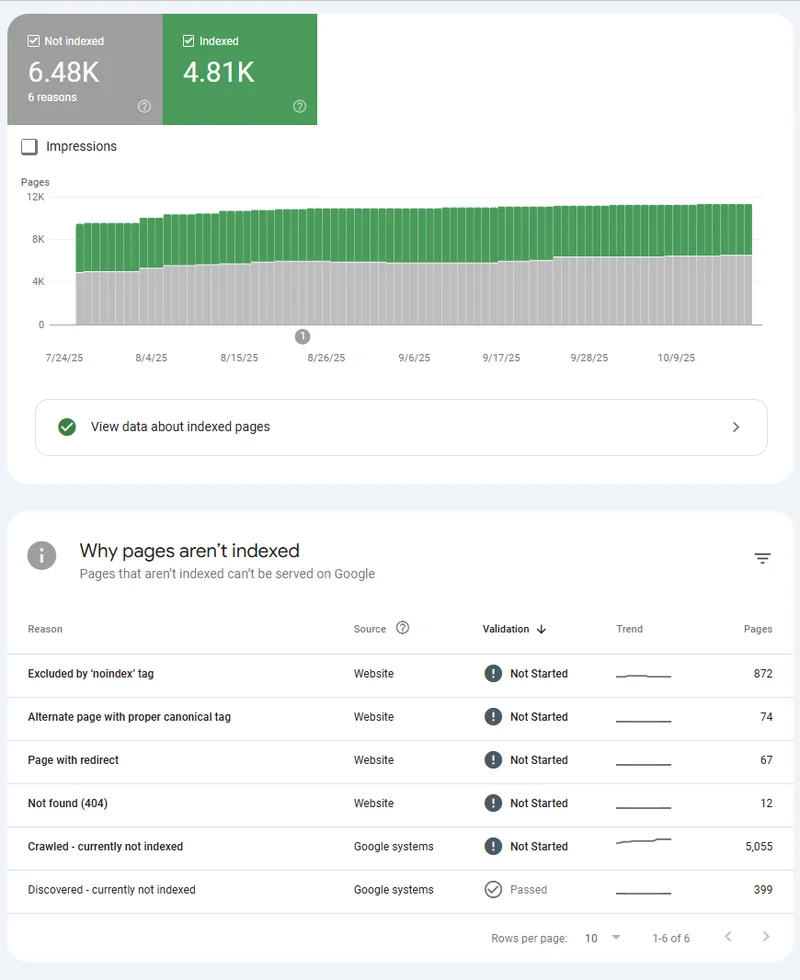Click Google systems source in Crawled row
Viewport: 800px width, 980px height.
point(394,846)
